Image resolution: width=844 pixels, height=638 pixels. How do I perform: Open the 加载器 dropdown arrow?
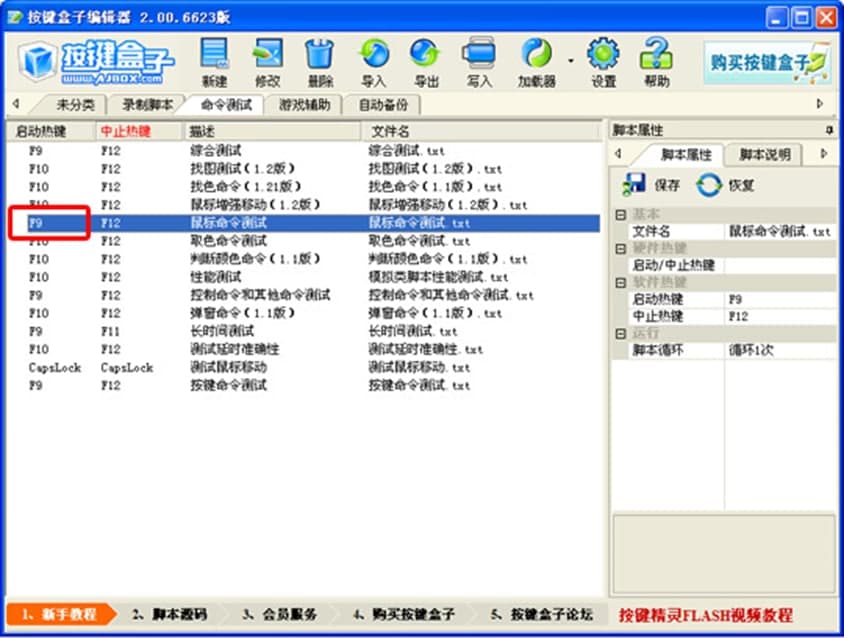click(x=570, y=60)
